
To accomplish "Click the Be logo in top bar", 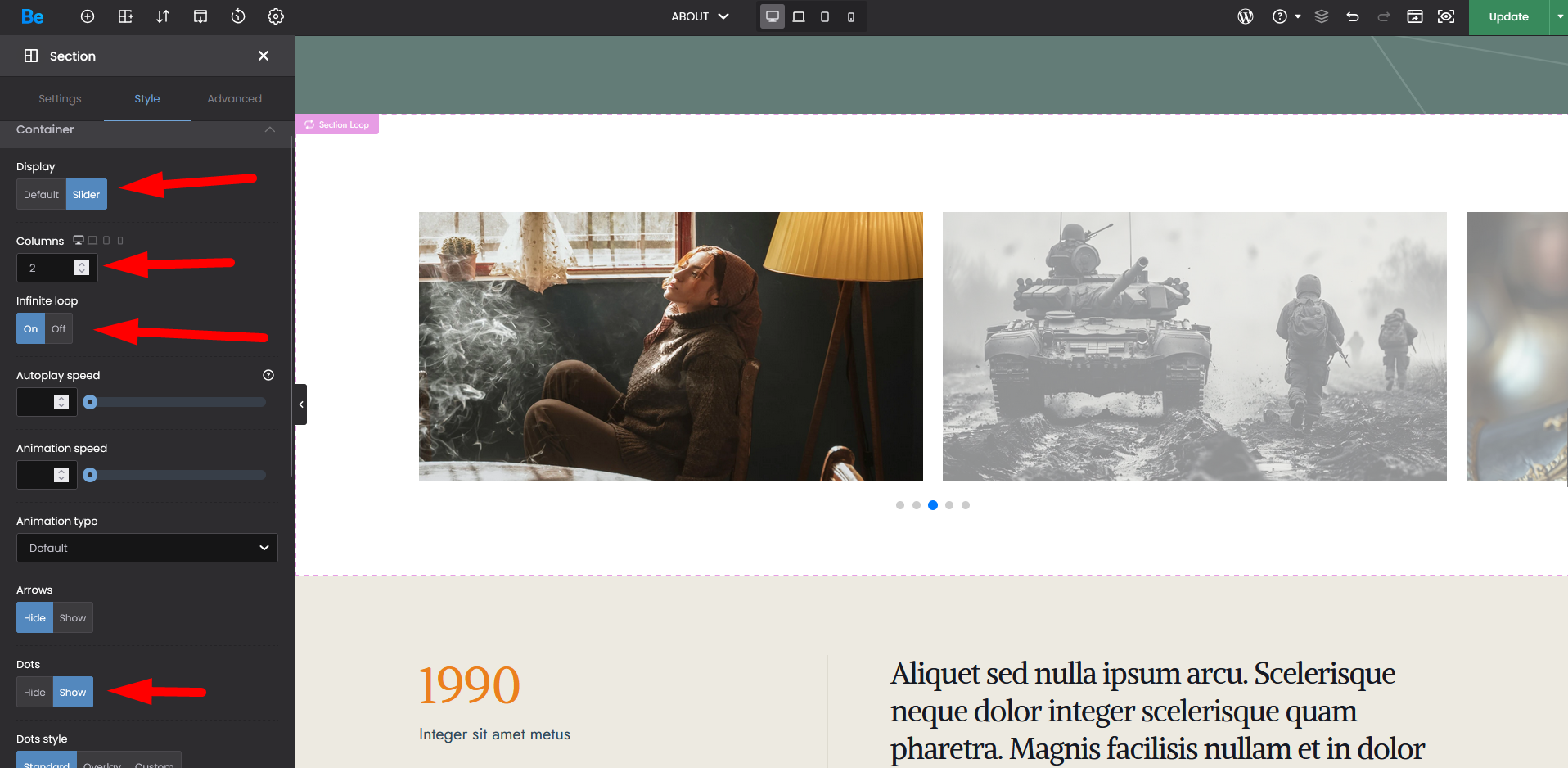I will coord(33,16).
